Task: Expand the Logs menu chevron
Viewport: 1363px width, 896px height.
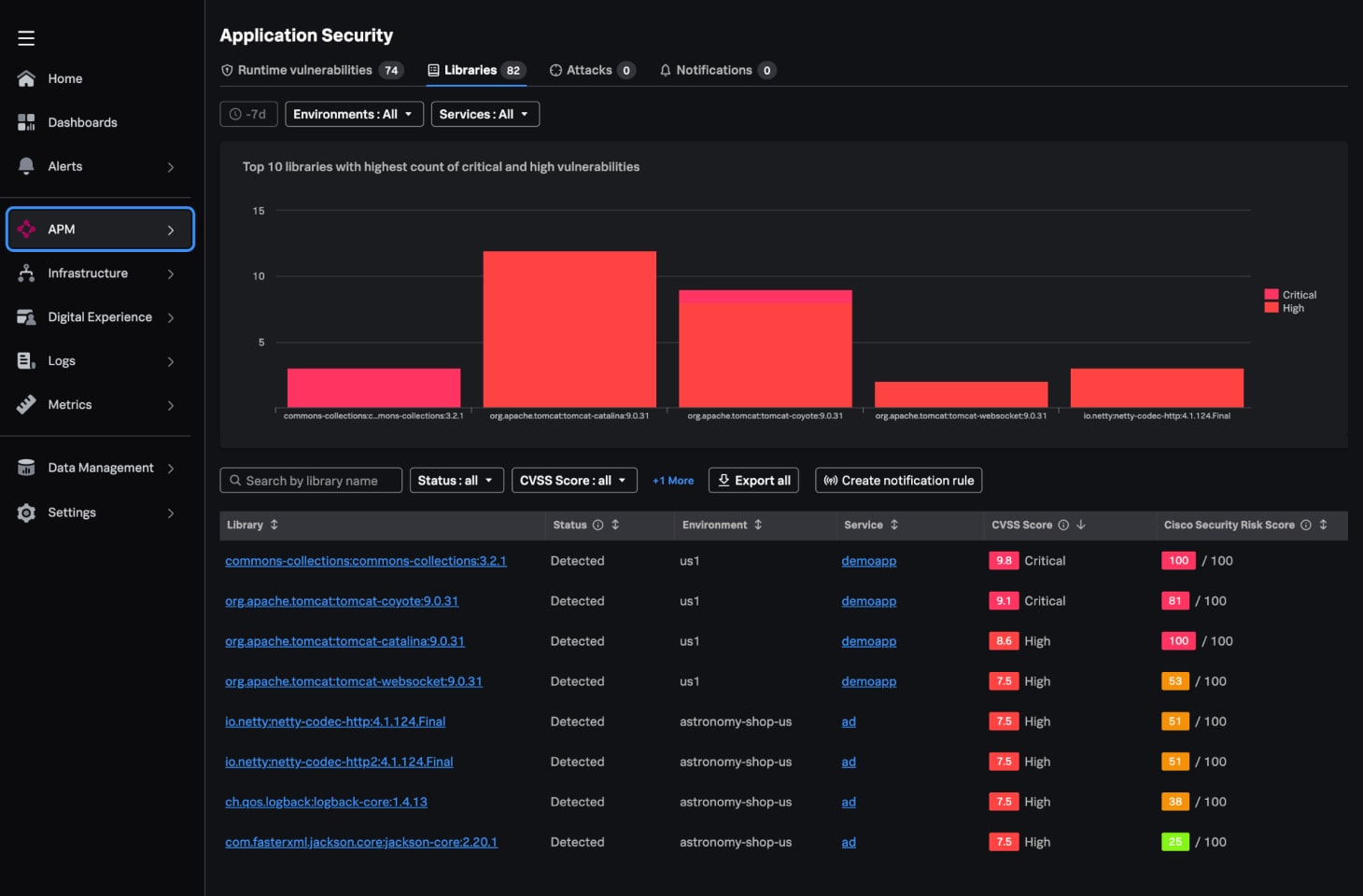Action: [171, 361]
